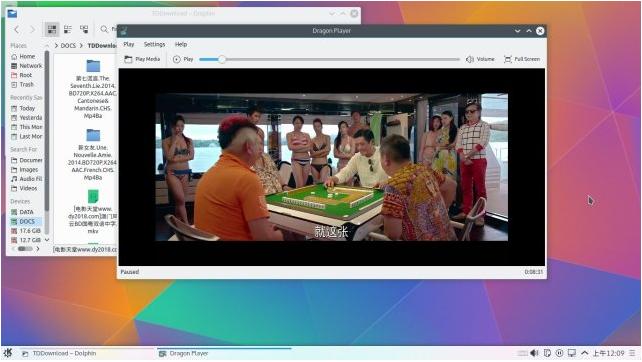Go forward in Dolphin's navigation history

pos(32,29)
